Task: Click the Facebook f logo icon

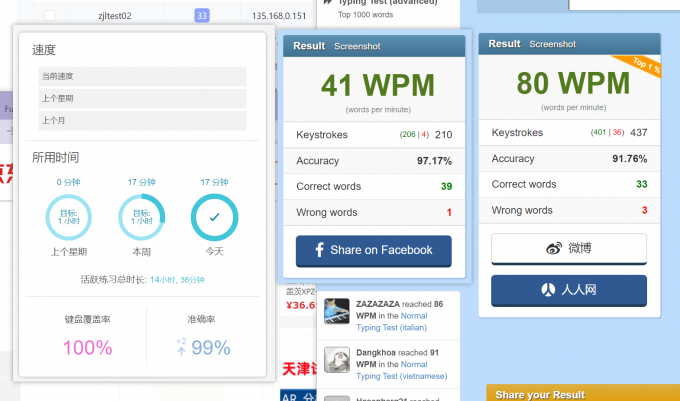Action: pos(320,250)
